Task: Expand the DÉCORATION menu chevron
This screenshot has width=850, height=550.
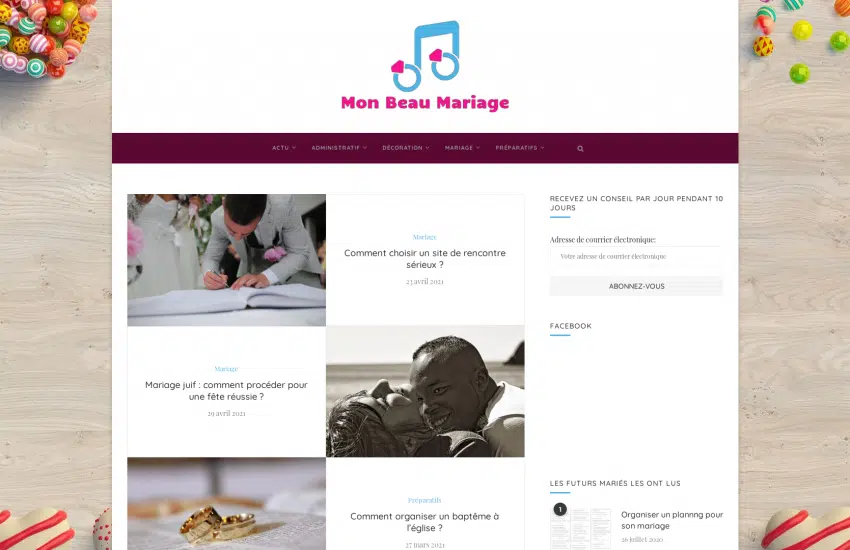Action: click(427, 148)
